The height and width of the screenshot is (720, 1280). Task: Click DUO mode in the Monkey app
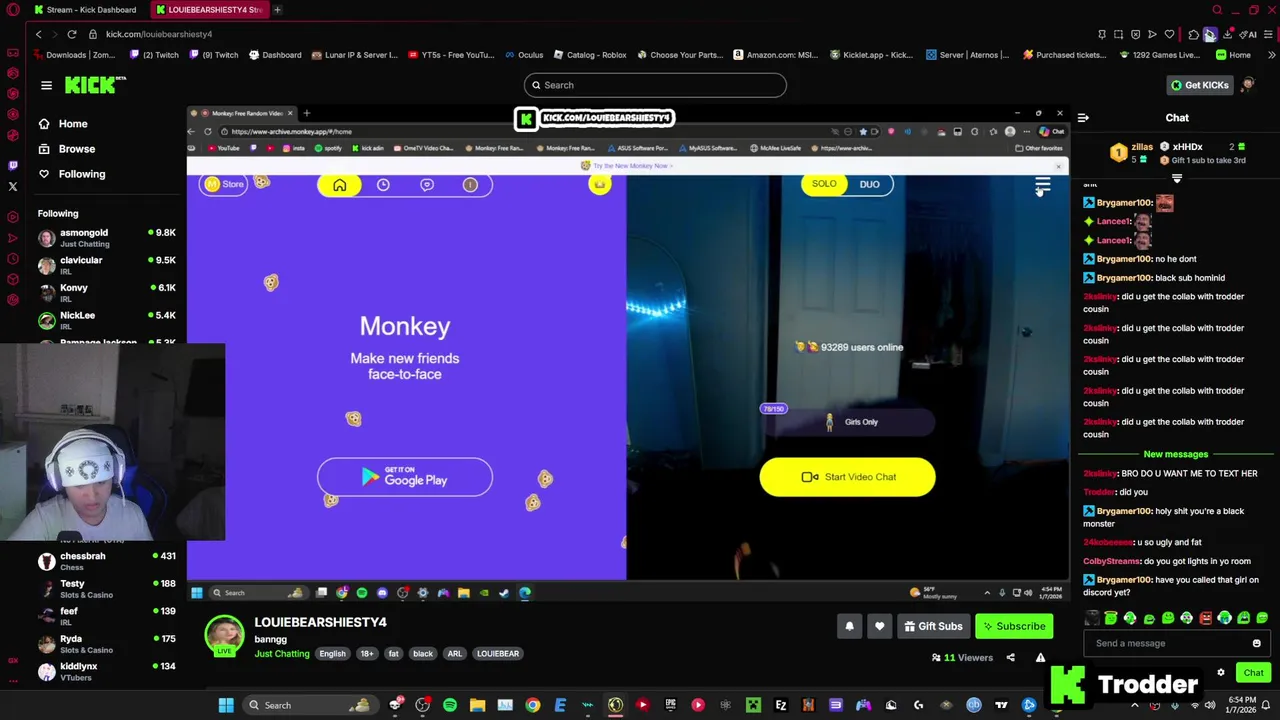click(869, 184)
